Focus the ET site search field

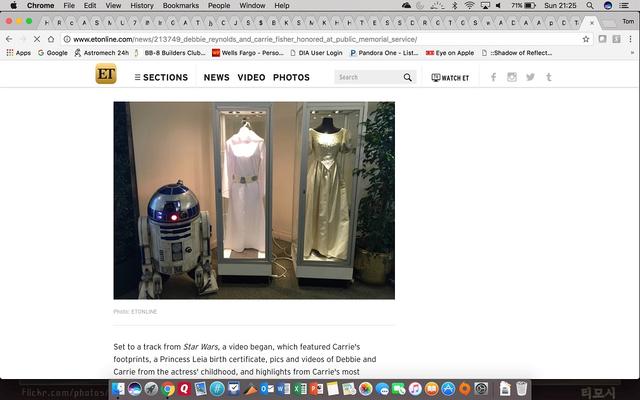(x=367, y=77)
